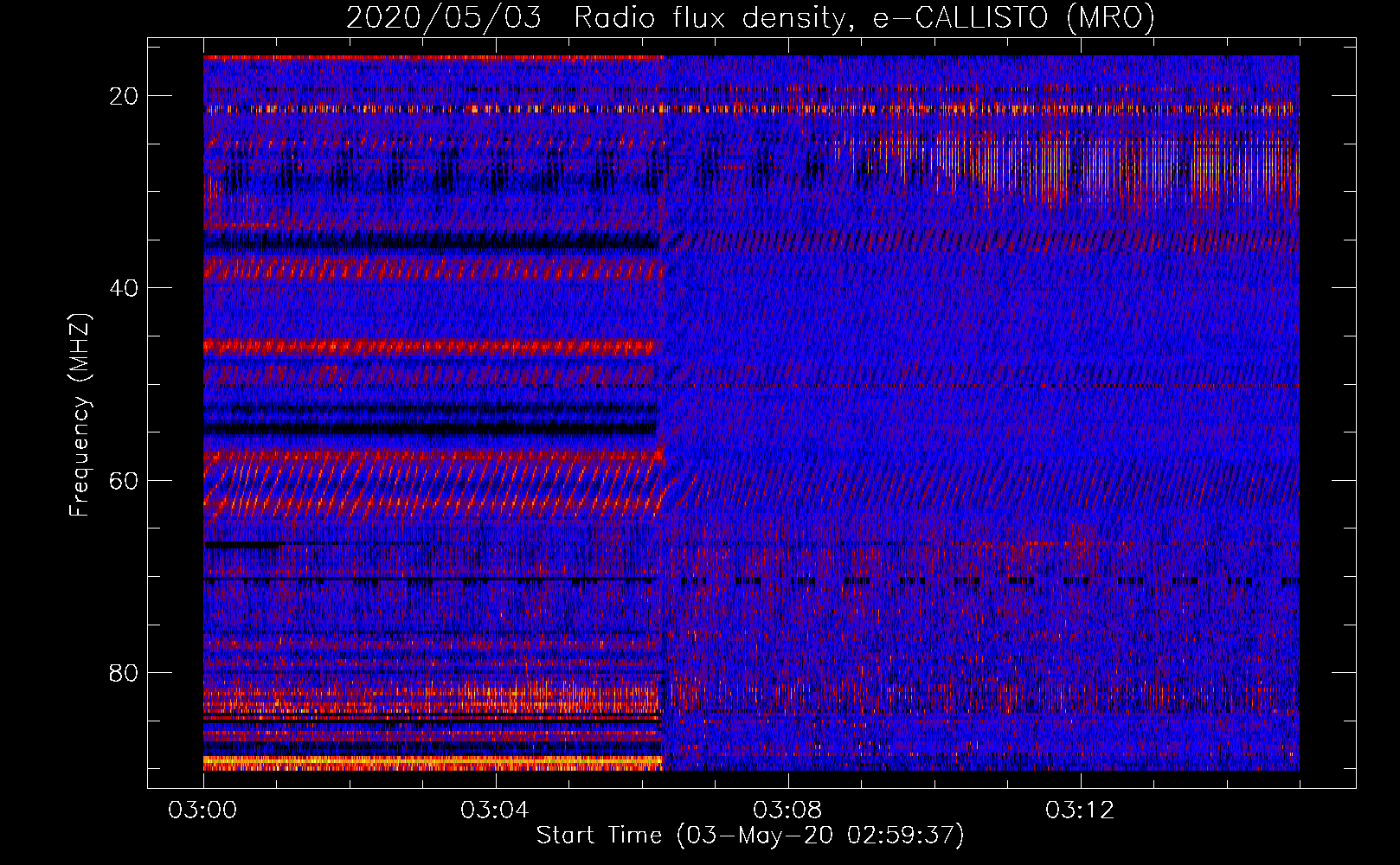Click the 60 MHz frequency tick label
This screenshot has width=1400, height=865.
[x=124, y=480]
